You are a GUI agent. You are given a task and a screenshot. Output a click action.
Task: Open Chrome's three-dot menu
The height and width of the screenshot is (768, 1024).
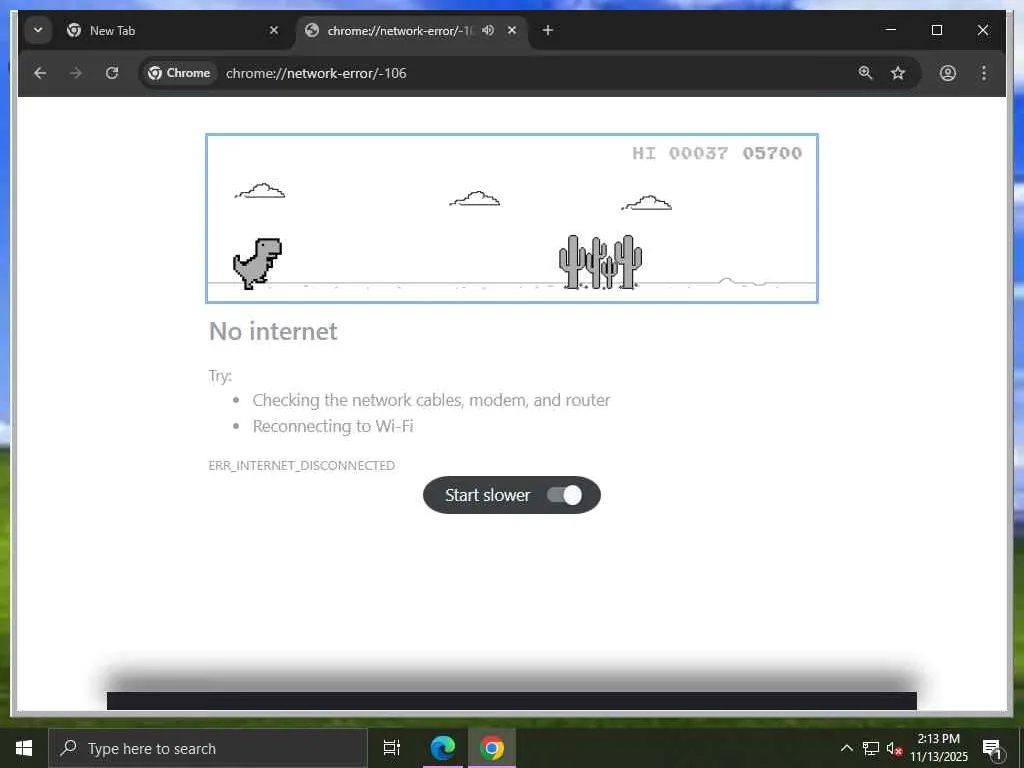[x=984, y=73]
